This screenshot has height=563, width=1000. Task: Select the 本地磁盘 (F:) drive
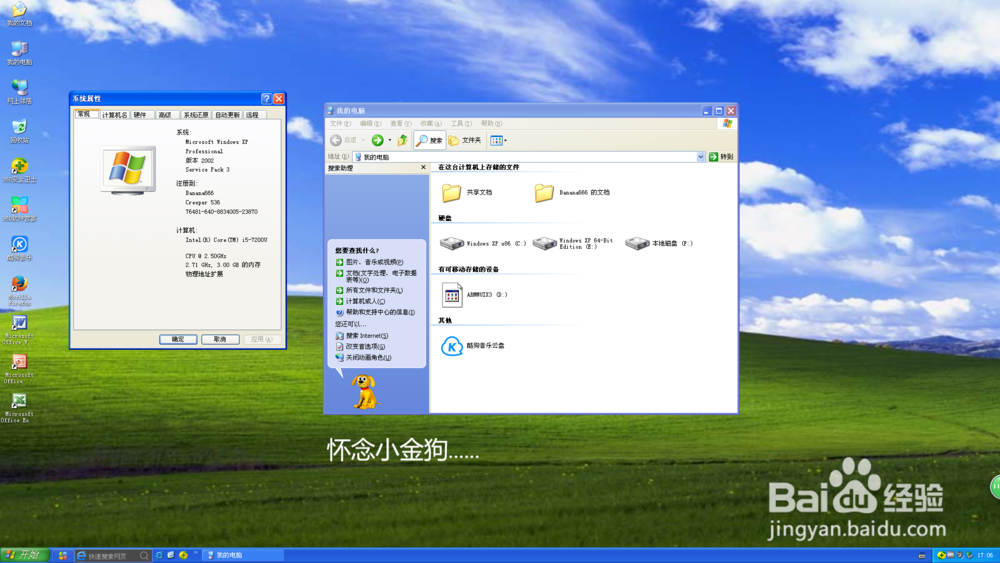pos(659,244)
